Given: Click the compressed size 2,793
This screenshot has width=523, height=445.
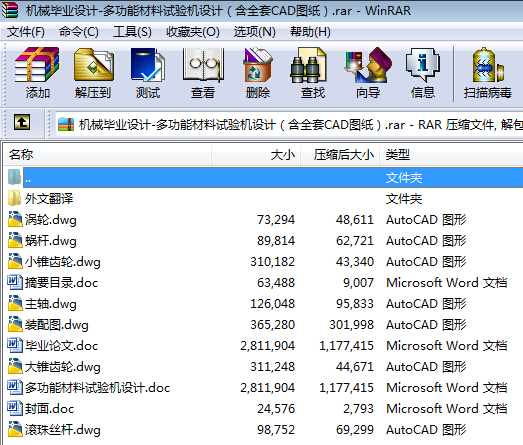Looking at the screenshot, I should [x=359, y=409].
